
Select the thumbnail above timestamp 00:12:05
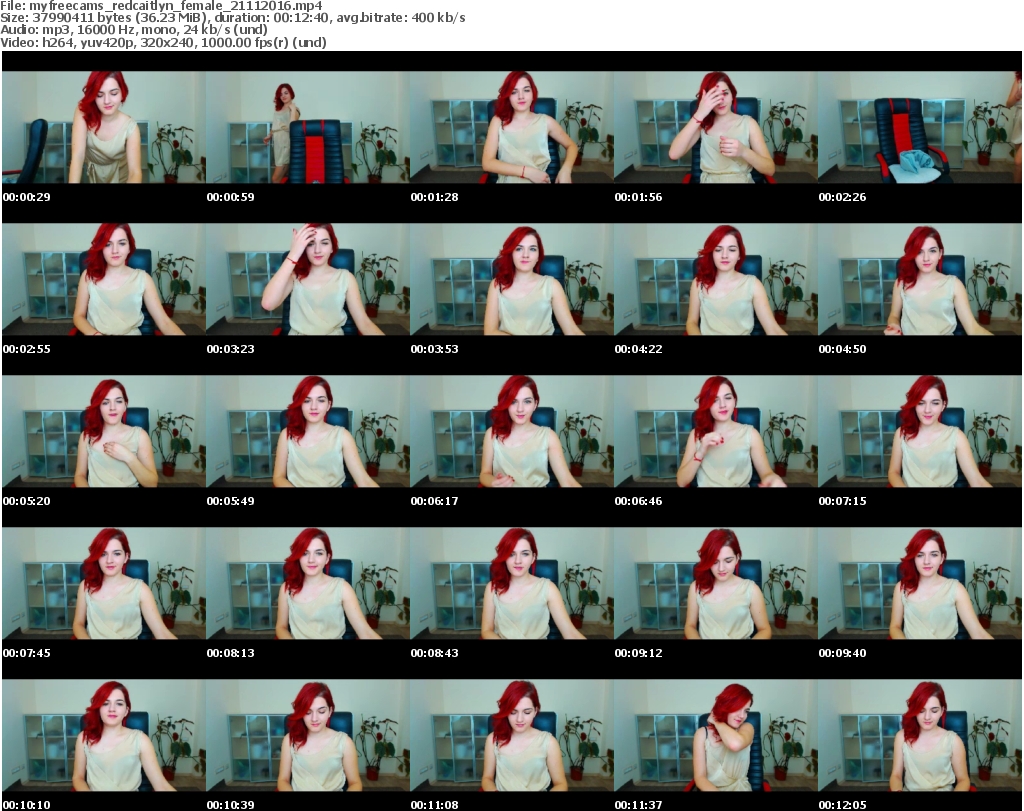coord(920,736)
